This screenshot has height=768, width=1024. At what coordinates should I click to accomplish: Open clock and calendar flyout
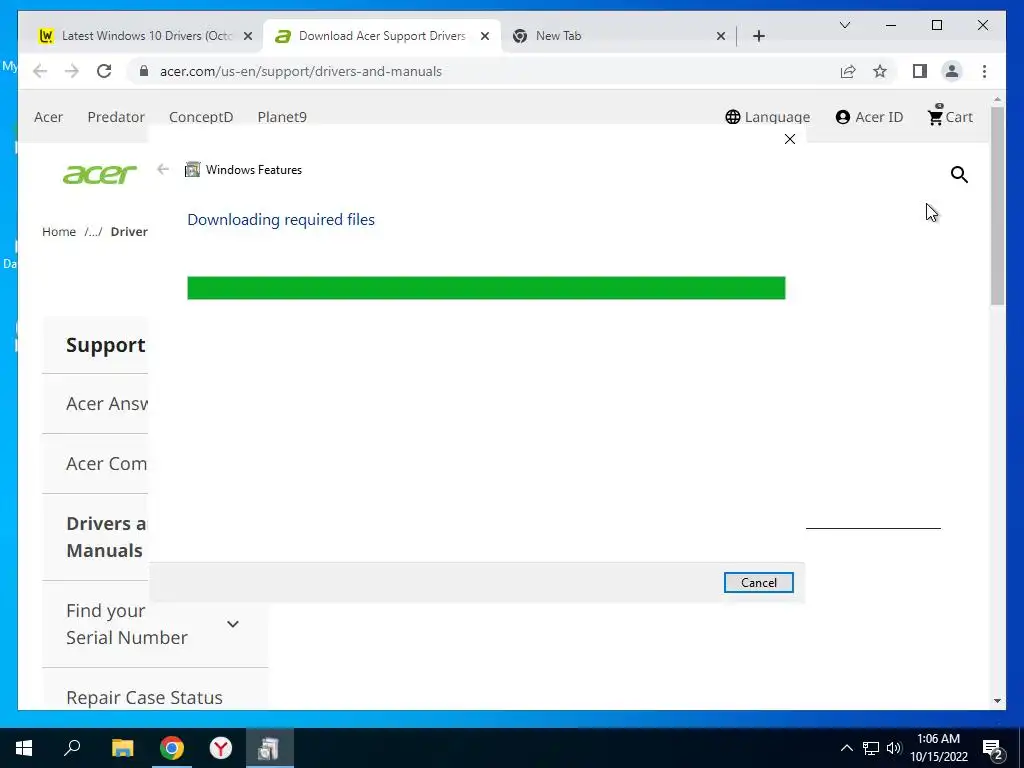[938, 748]
